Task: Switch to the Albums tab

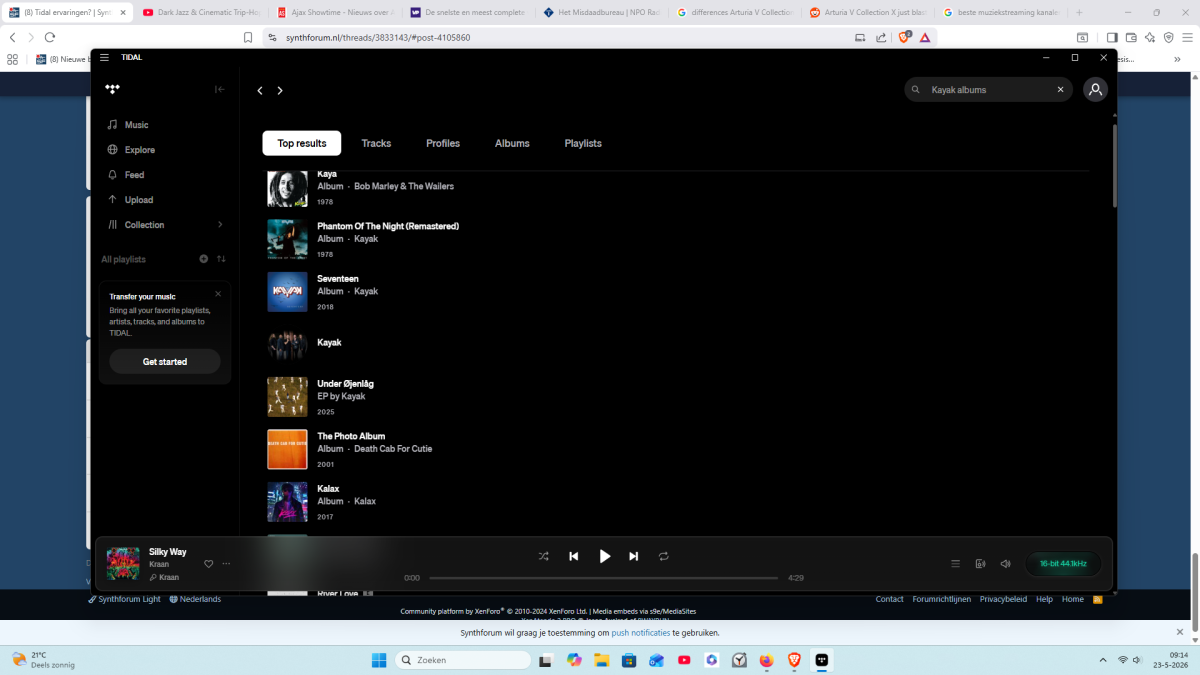Action: pyautogui.click(x=512, y=143)
